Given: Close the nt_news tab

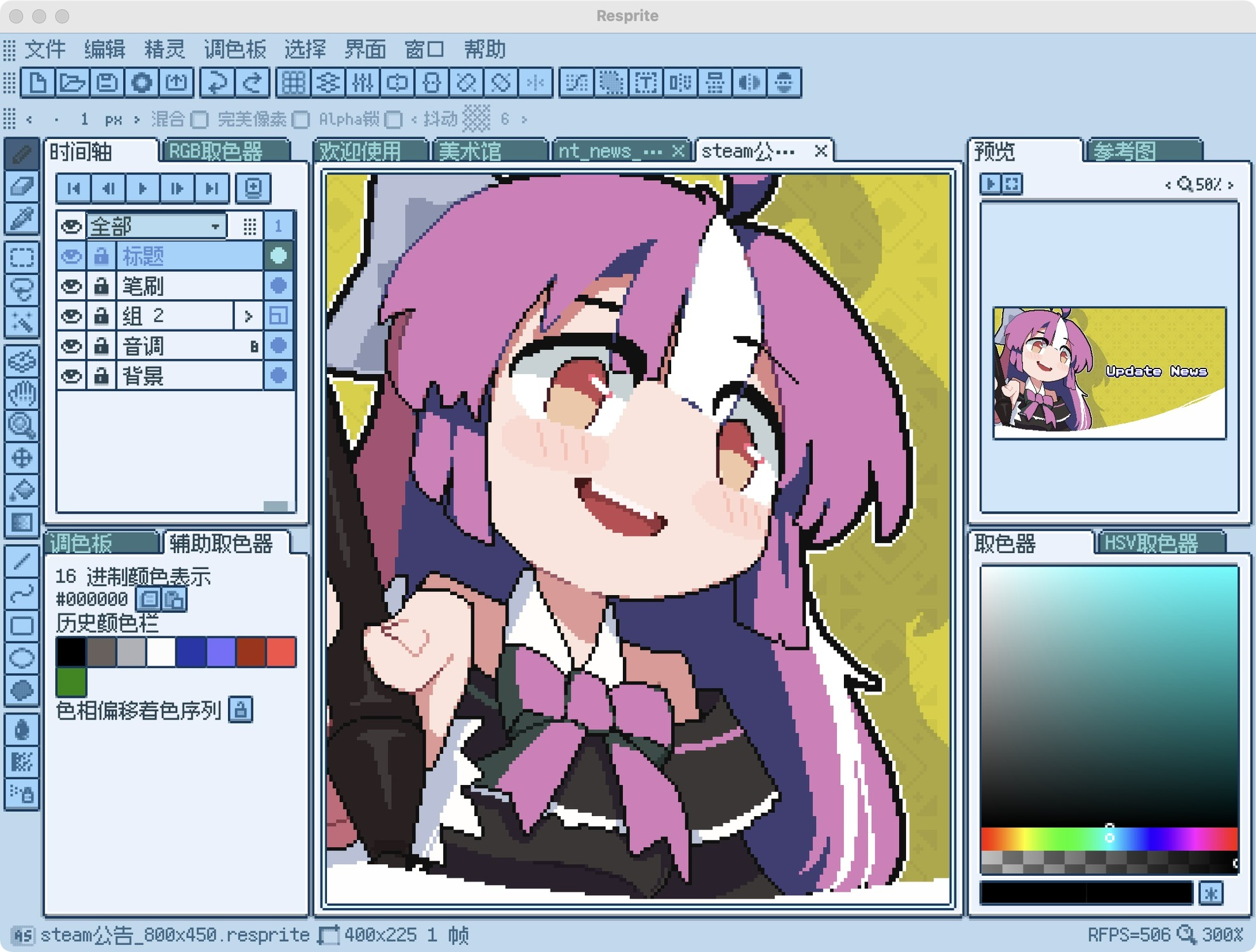Looking at the screenshot, I should point(678,151).
